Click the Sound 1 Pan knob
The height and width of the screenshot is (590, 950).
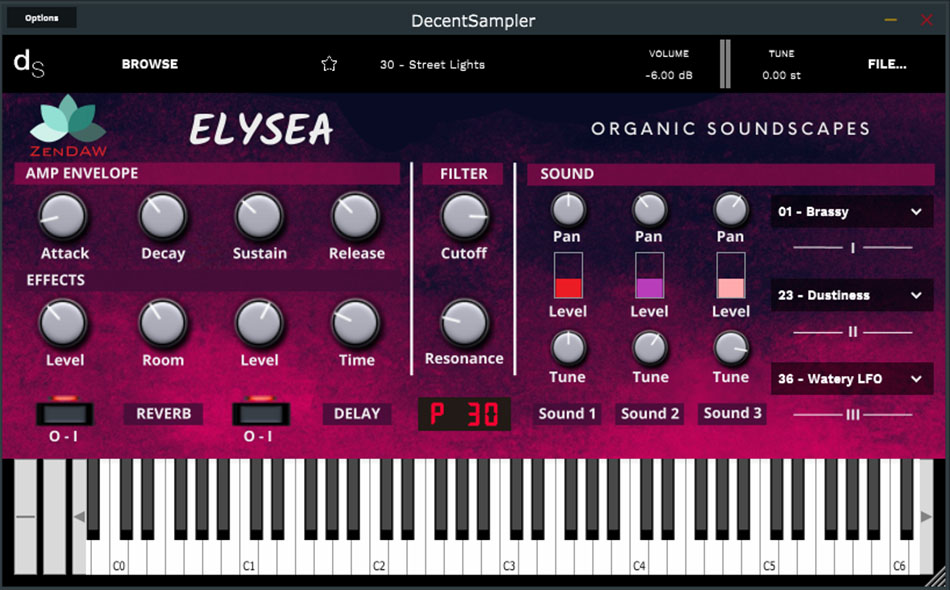[568, 210]
